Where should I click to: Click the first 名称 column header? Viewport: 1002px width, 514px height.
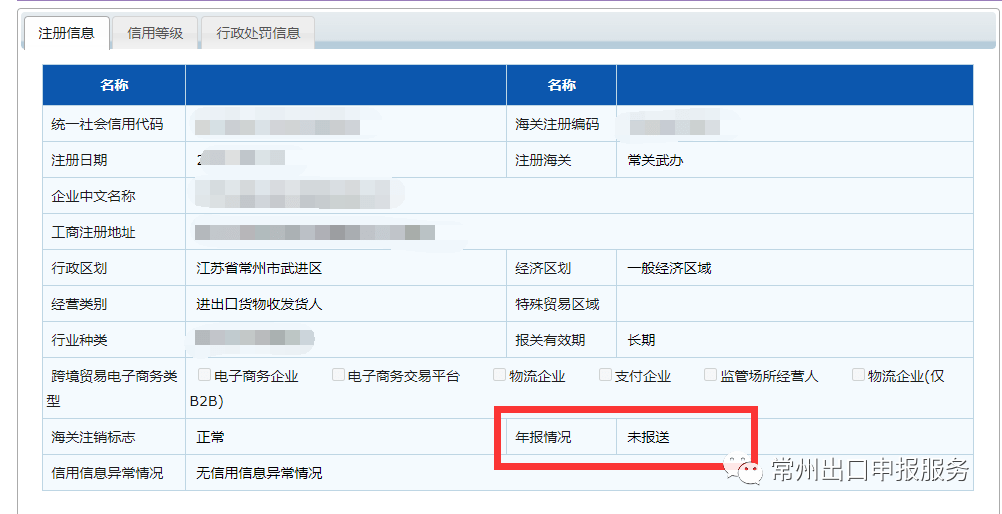coord(114,85)
